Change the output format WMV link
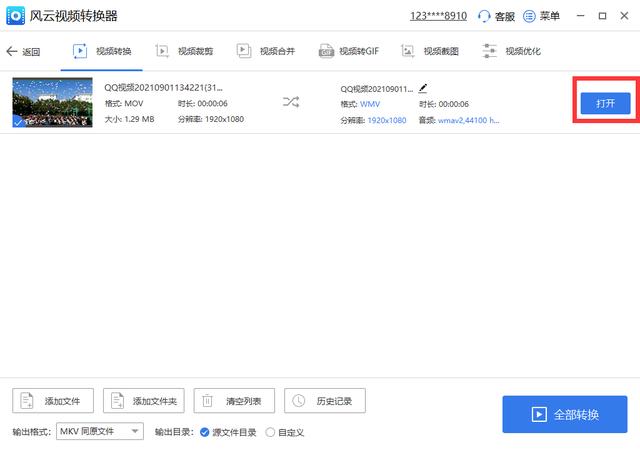640x450 pixels. (x=370, y=104)
